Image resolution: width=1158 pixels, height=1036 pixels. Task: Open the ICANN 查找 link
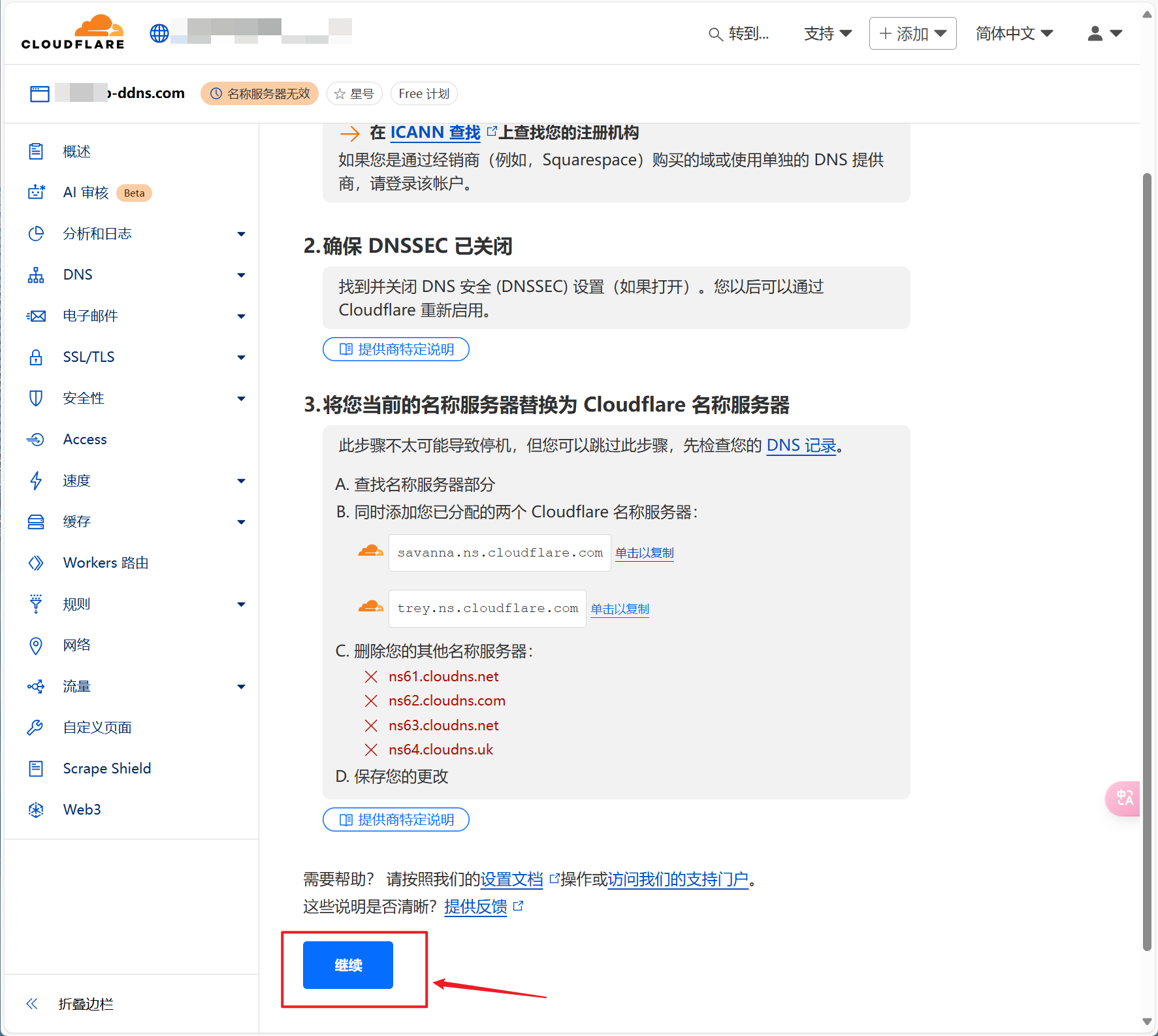[436, 133]
